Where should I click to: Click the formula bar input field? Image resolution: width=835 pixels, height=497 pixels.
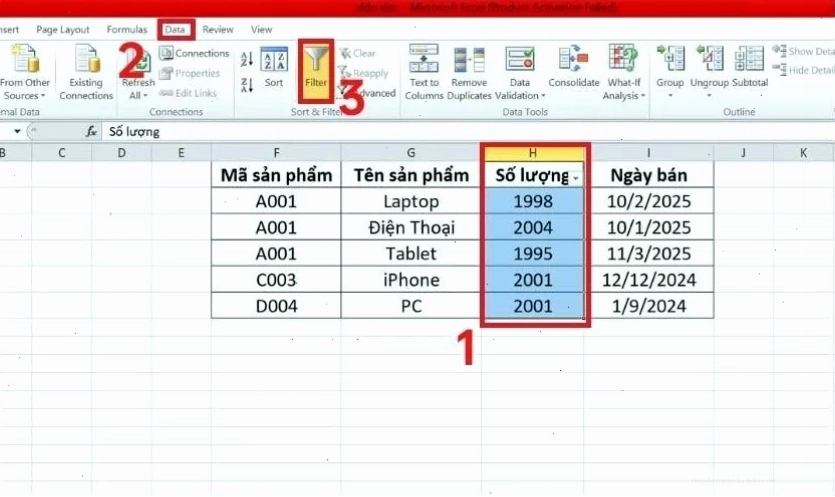point(469,132)
